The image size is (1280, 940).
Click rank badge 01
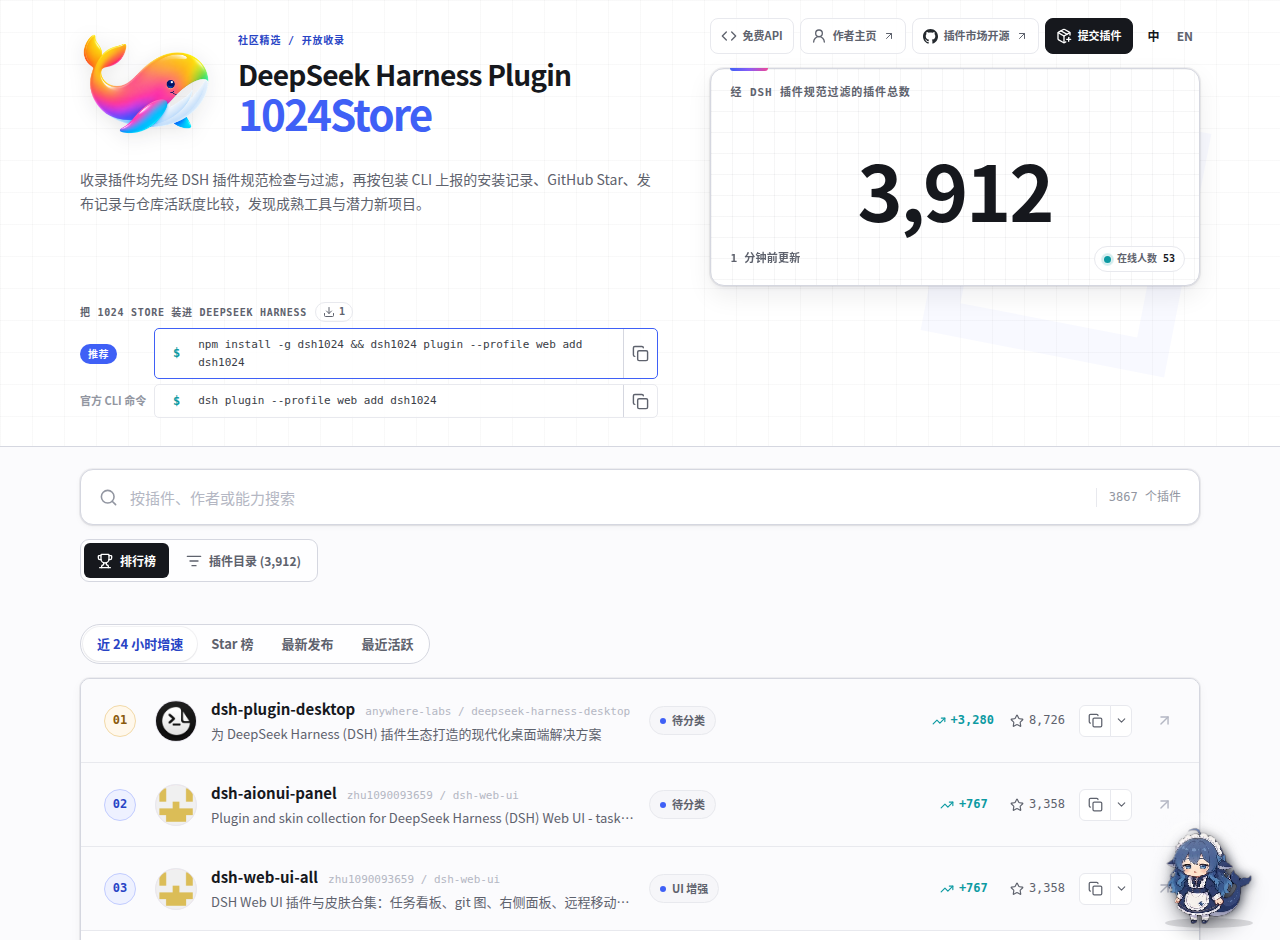click(x=120, y=720)
